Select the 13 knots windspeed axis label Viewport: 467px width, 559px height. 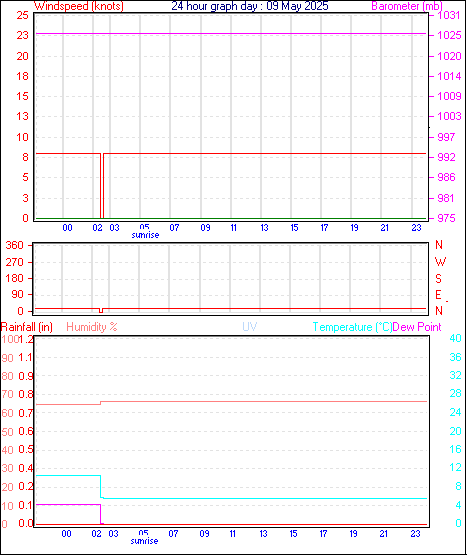[22, 116]
